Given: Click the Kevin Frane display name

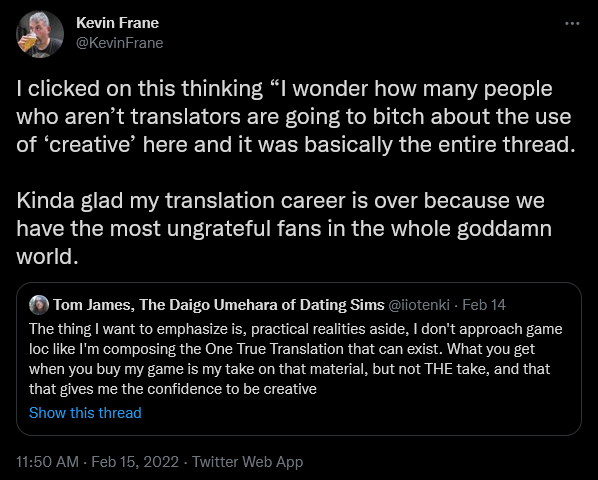Looking at the screenshot, I should tap(117, 23).
